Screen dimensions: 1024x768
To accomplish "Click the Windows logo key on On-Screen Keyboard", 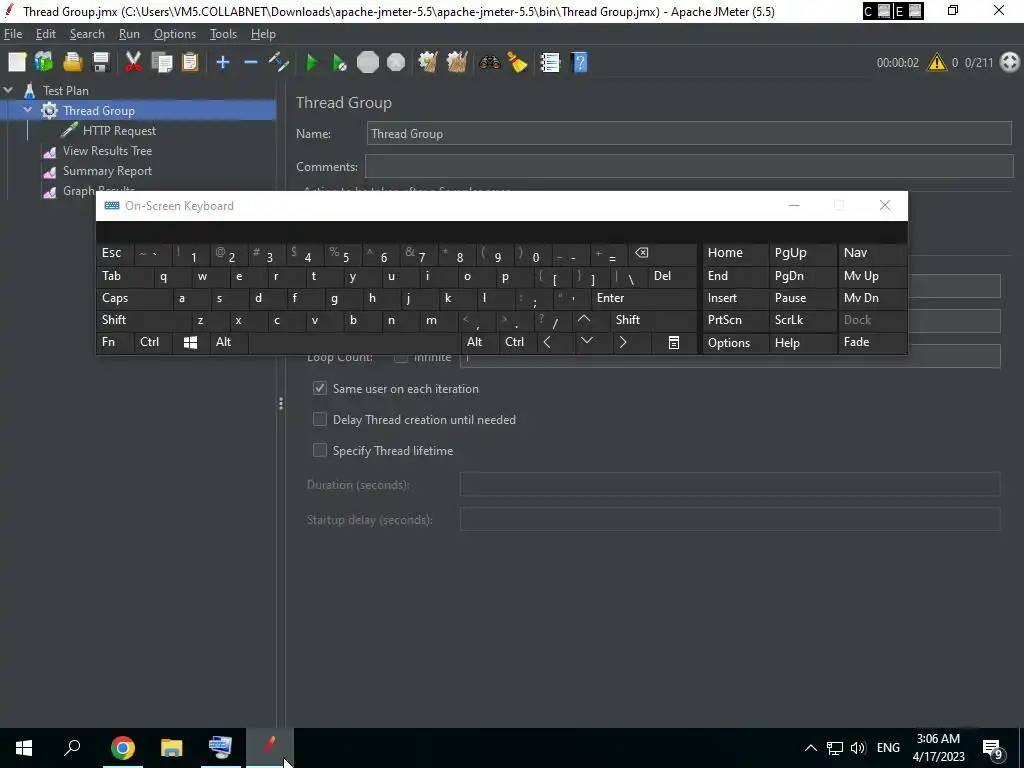I will (190, 342).
